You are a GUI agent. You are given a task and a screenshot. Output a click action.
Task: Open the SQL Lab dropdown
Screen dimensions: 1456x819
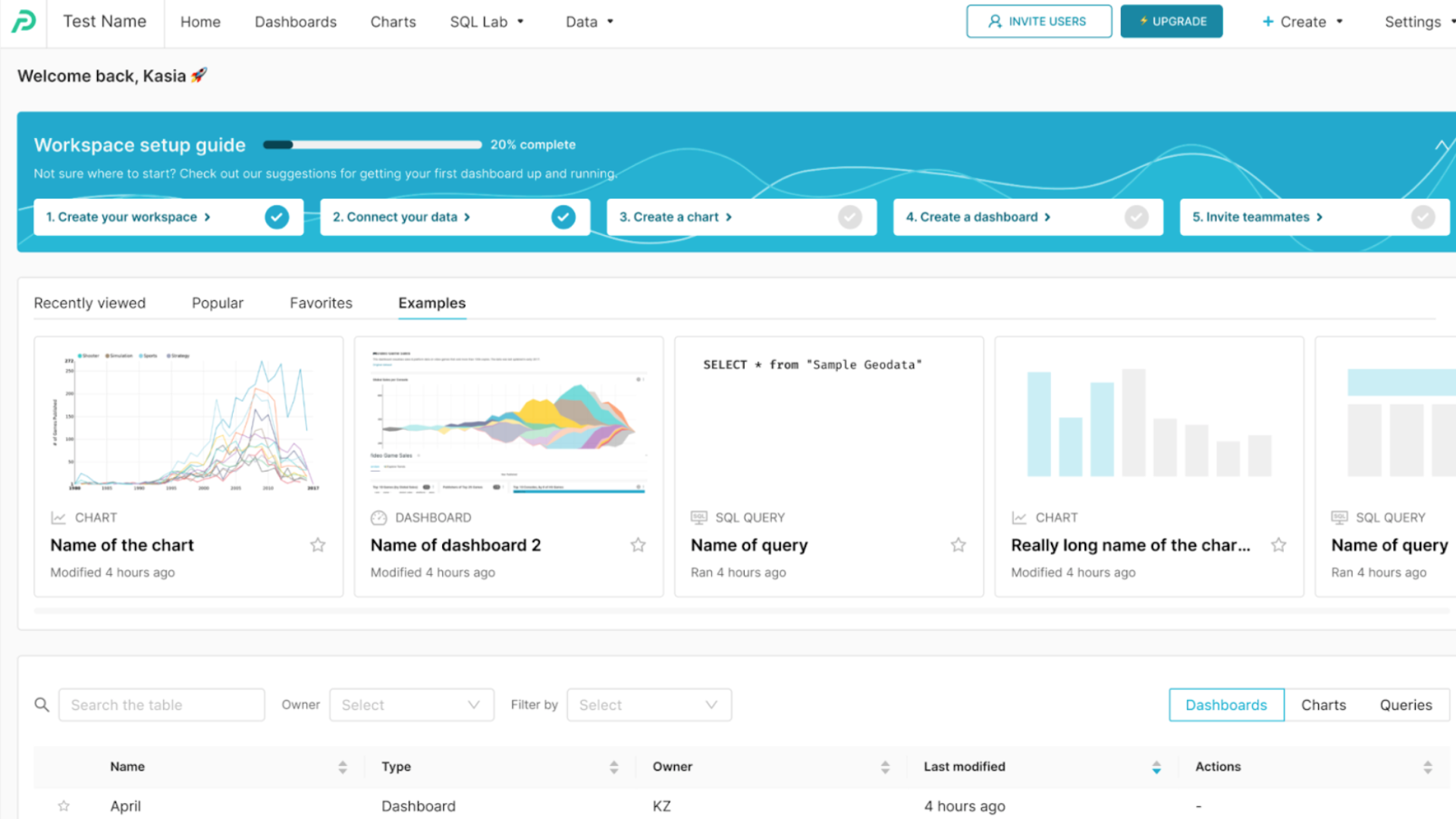(x=487, y=21)
